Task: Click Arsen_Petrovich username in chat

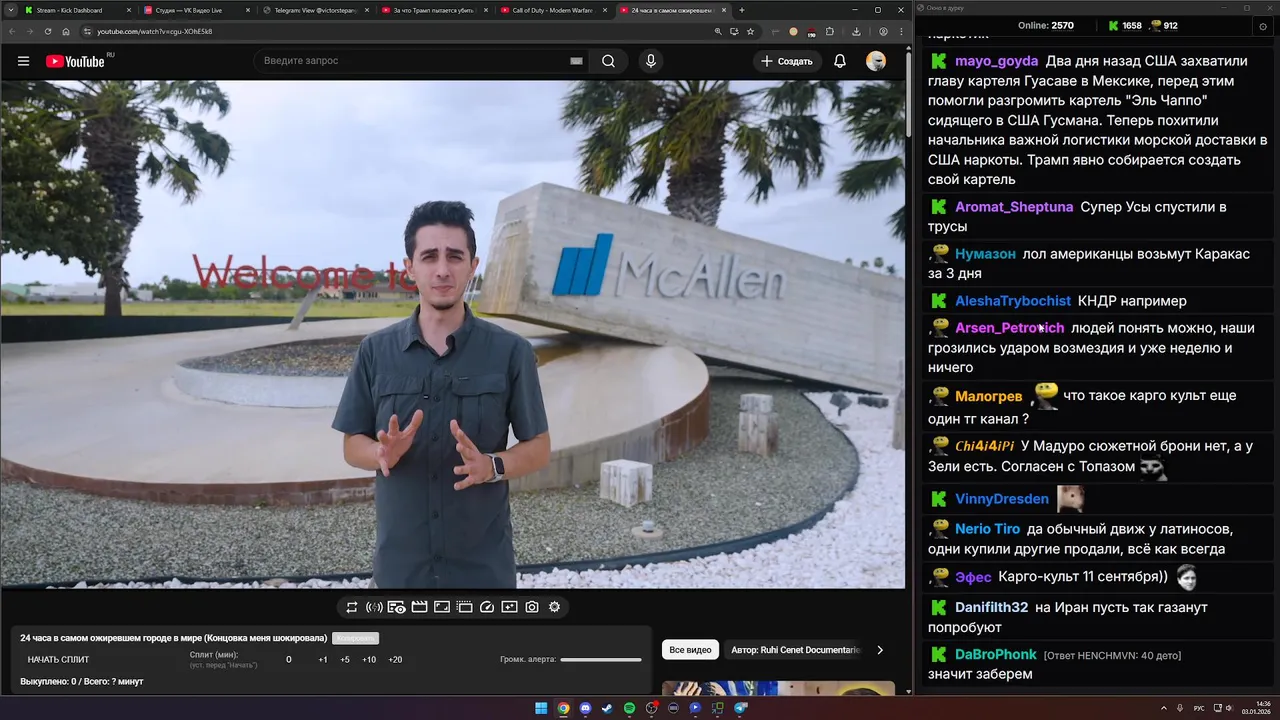Action: click(1009, 328)
